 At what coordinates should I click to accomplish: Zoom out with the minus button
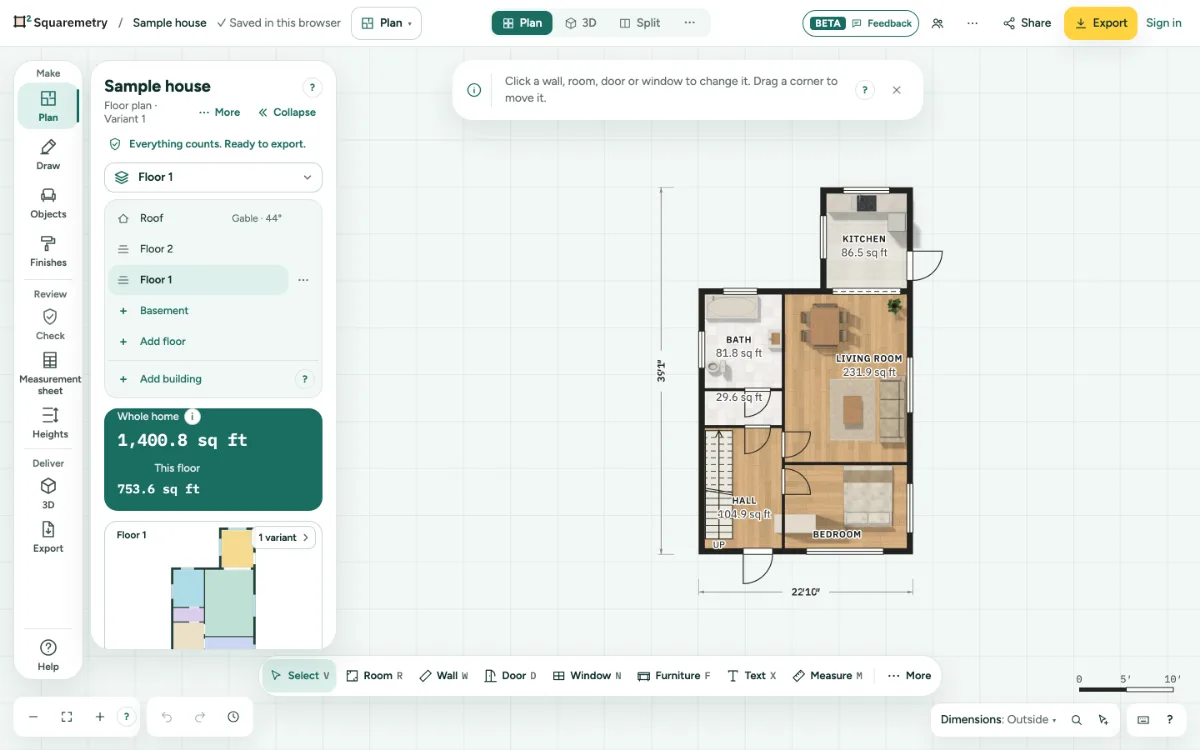[33, 717]
